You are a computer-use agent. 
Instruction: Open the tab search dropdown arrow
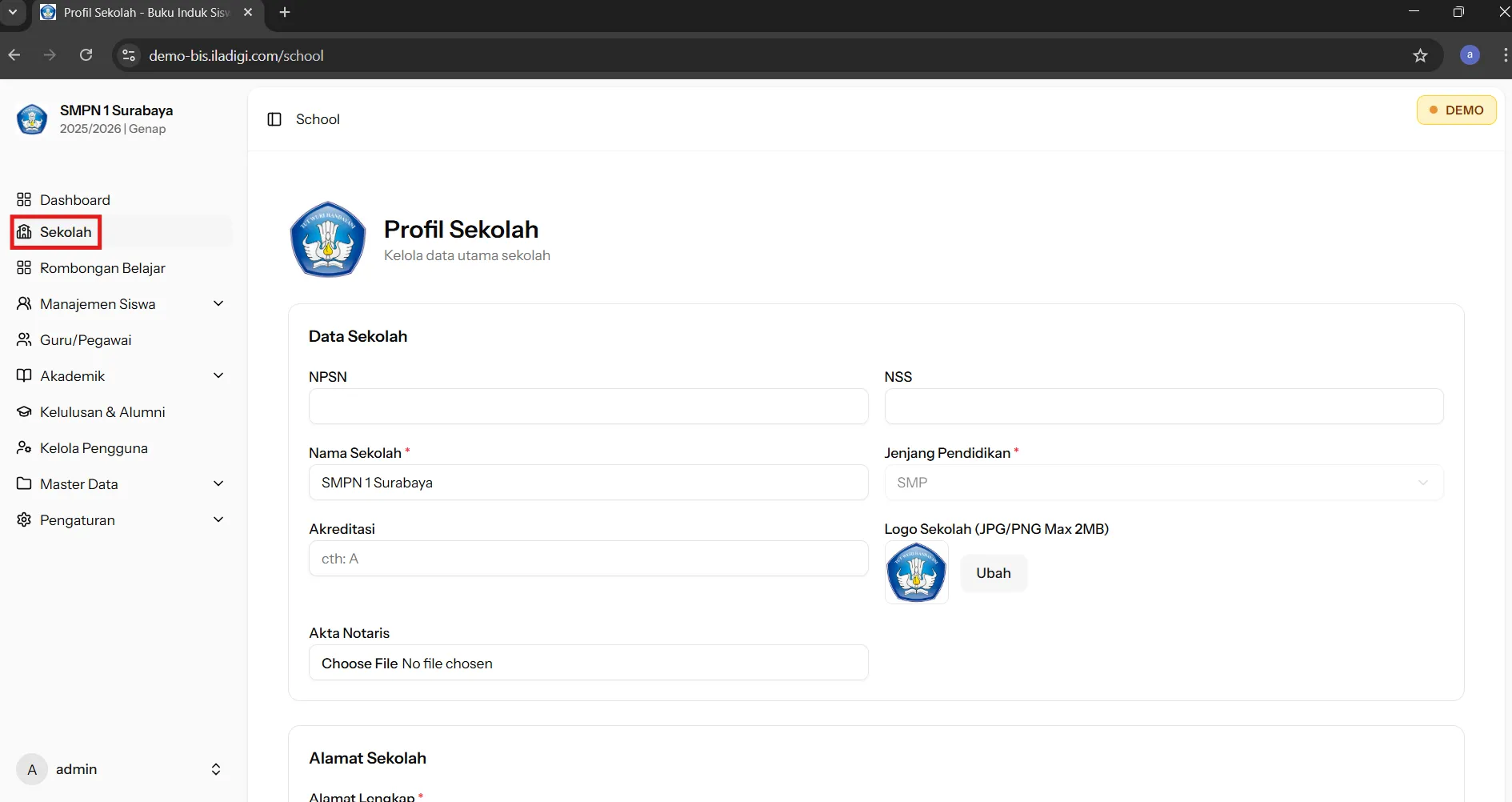13,12
